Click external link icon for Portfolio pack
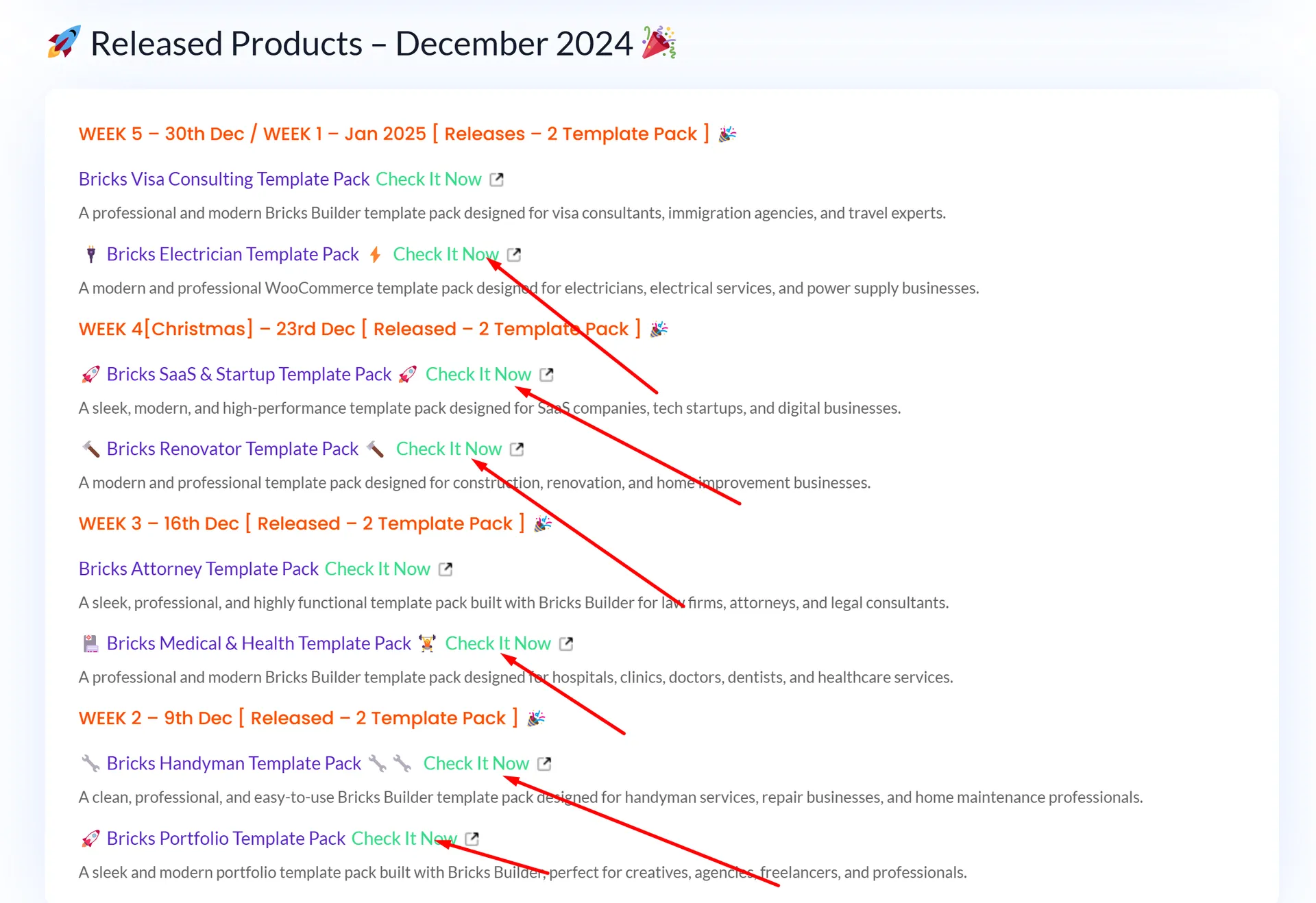 [x=472, y=839]
